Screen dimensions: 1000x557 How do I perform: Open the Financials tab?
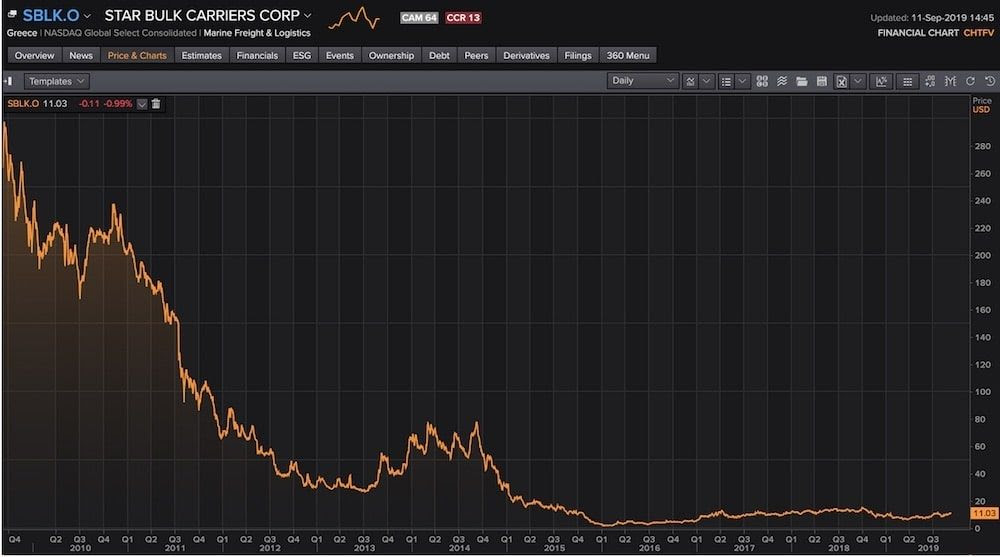(x=257, y=56)
